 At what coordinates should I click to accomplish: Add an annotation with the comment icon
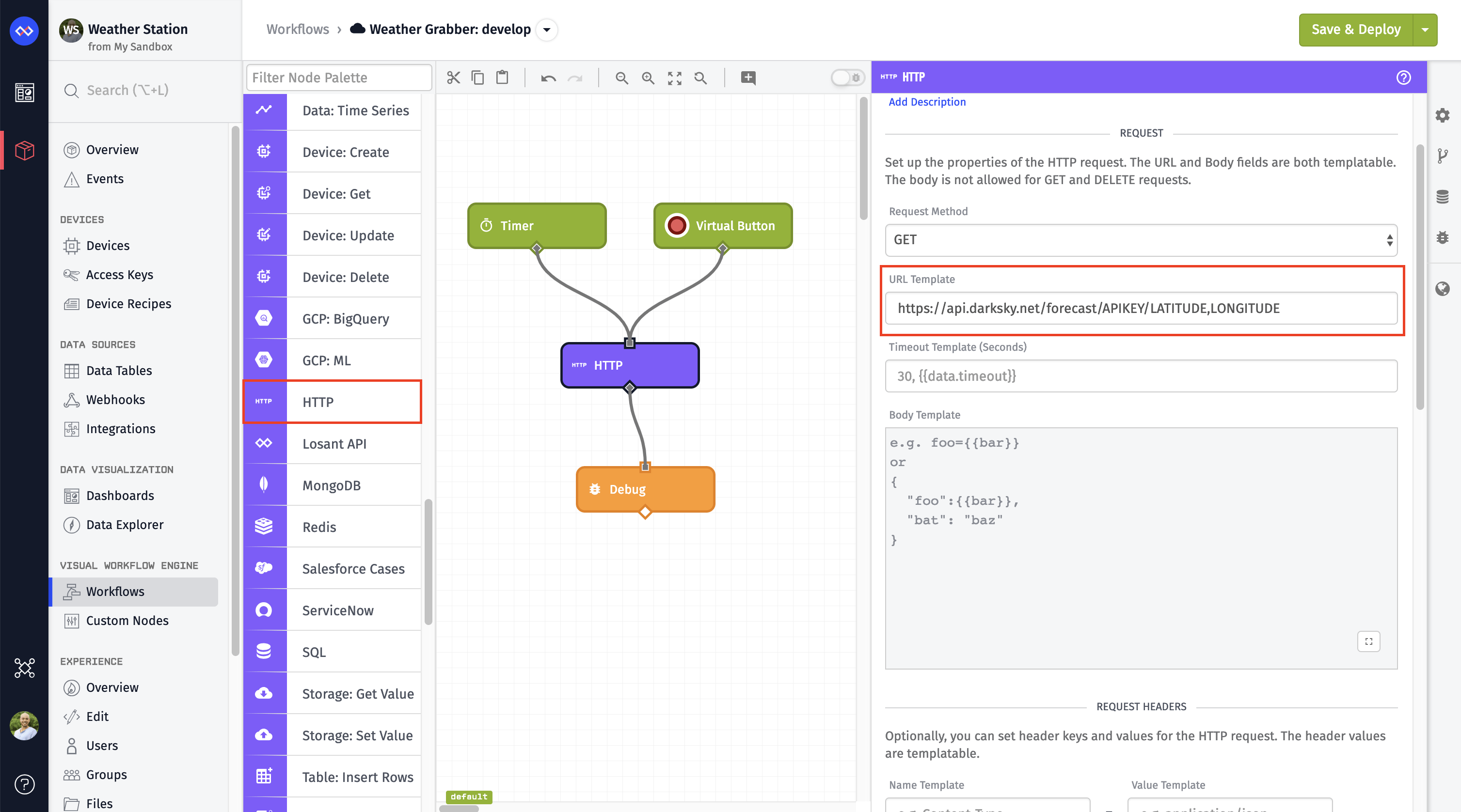coord(747,78)
